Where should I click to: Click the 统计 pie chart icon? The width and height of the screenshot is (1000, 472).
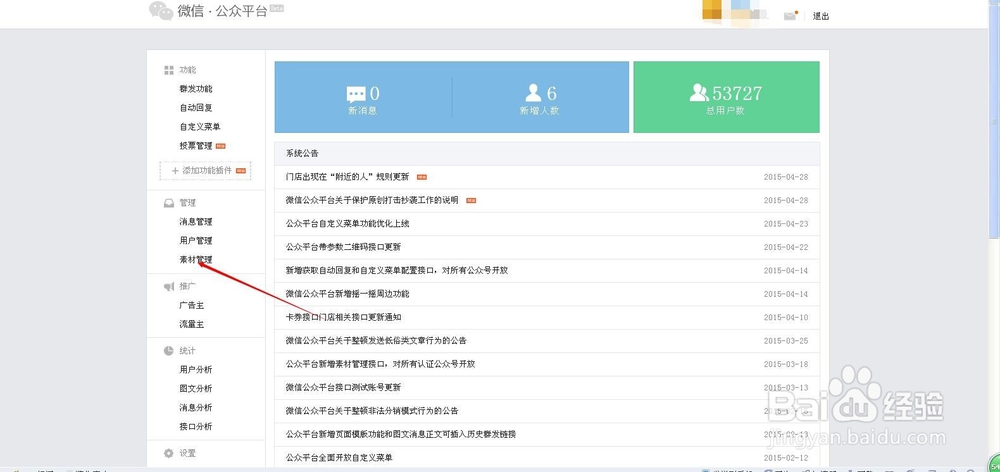(x=169, y=351)
